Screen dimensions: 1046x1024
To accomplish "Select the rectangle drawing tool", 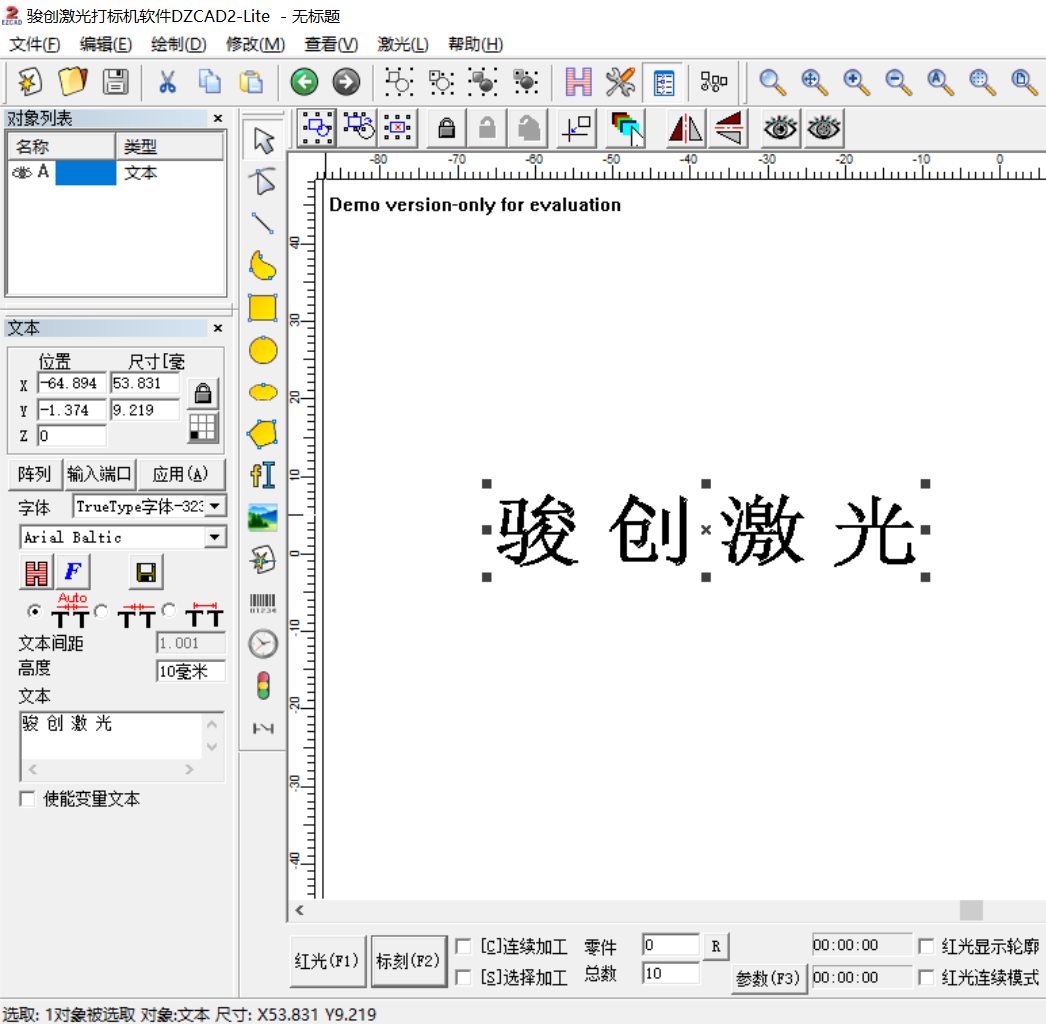I will (263, 308).
